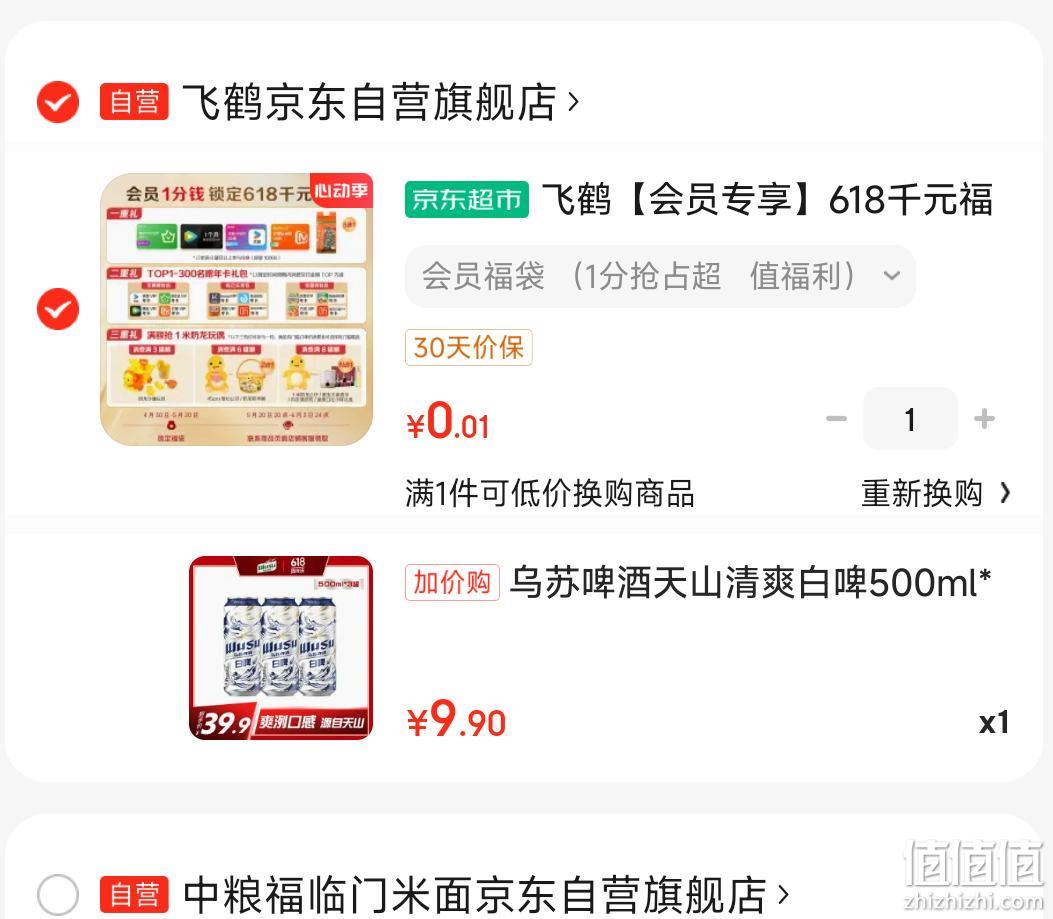The image size is (1053, 919).
Task: Select the 中粮福临门米面 store radio circle
Action: tap(58, 895)
